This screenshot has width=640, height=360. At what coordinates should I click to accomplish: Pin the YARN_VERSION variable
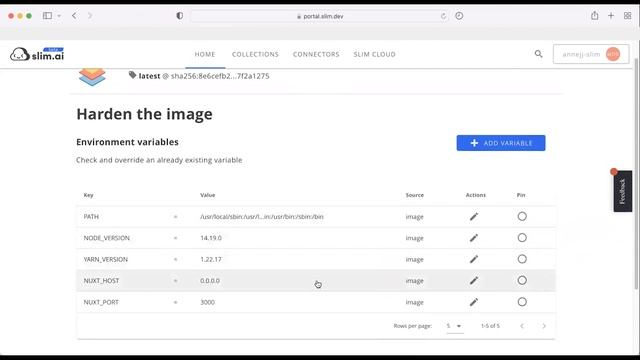tap(522, 259)
